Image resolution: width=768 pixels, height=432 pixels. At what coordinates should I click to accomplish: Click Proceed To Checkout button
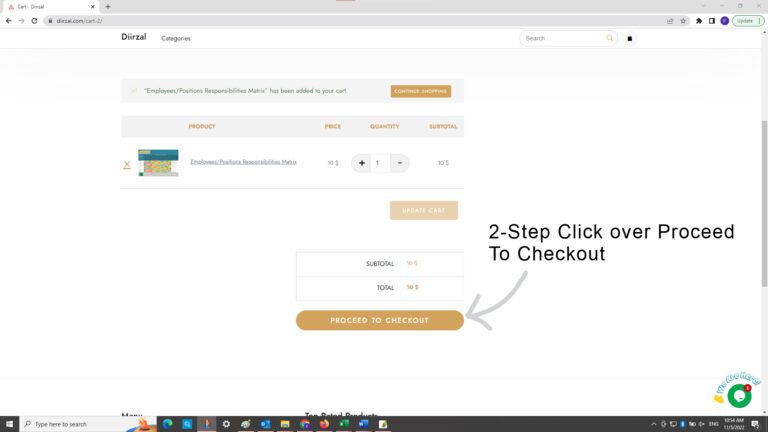click(380, 320)
